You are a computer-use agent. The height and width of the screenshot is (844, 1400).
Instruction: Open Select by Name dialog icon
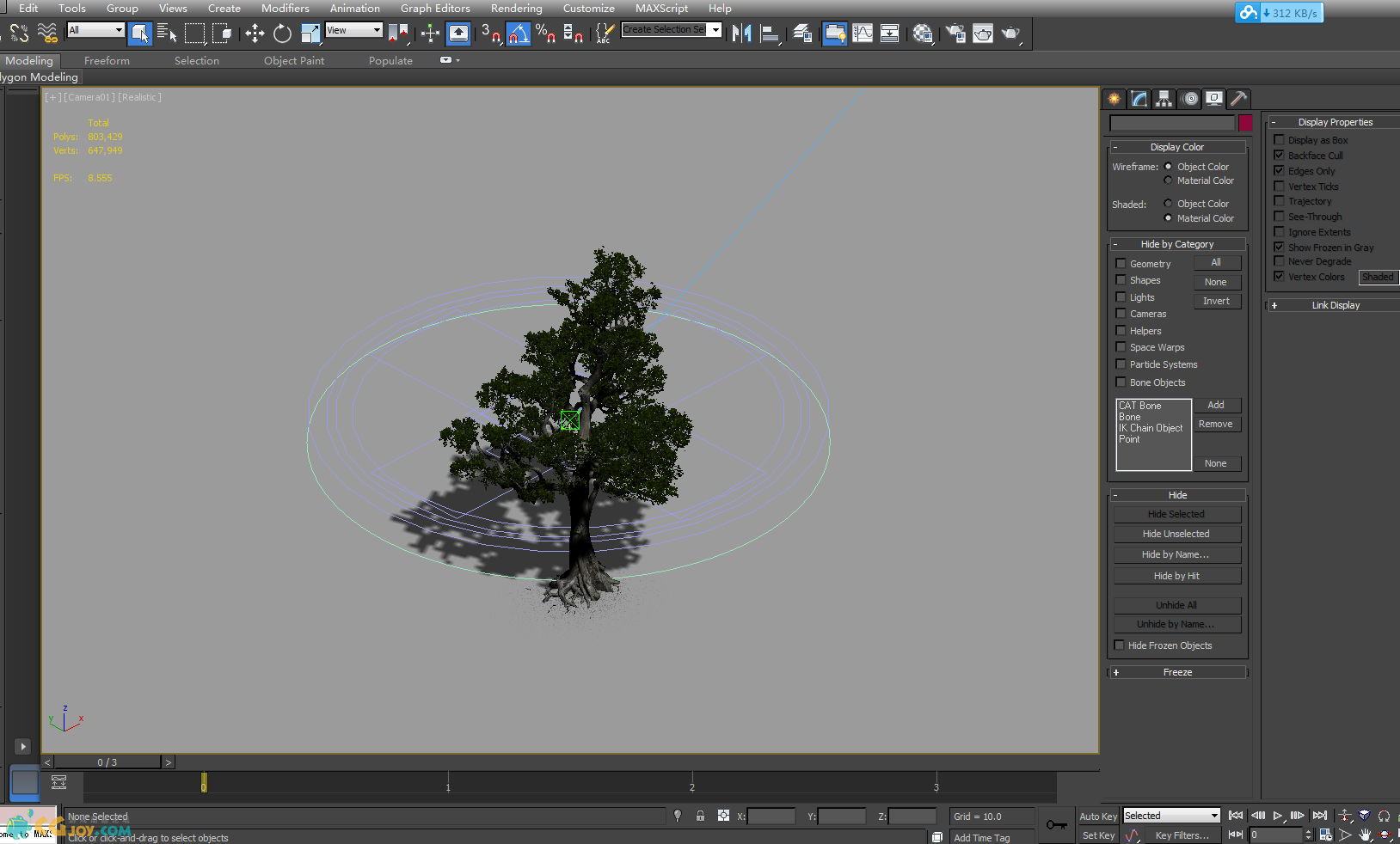pos(167,34)
